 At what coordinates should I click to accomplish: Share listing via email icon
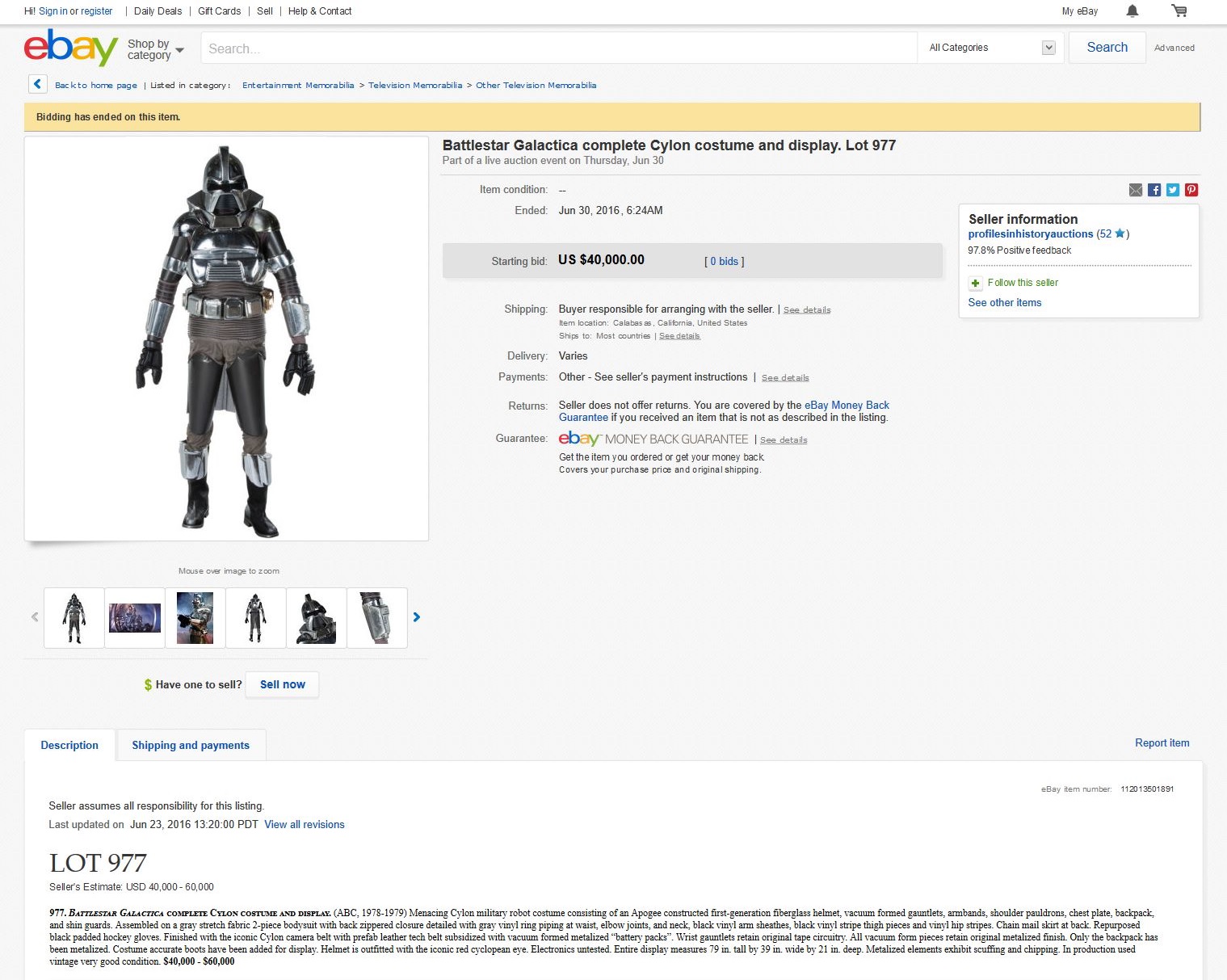coord(1136,190)
